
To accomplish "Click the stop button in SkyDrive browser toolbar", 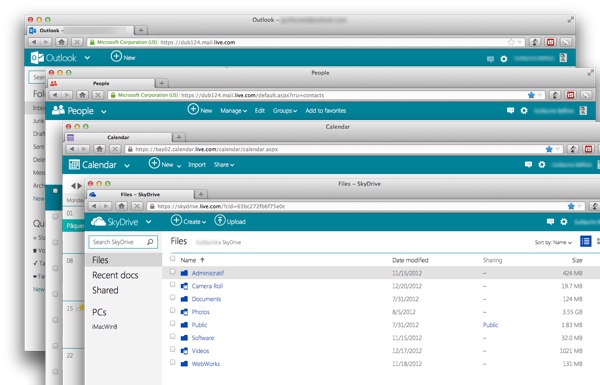I will tap(137, 206).
